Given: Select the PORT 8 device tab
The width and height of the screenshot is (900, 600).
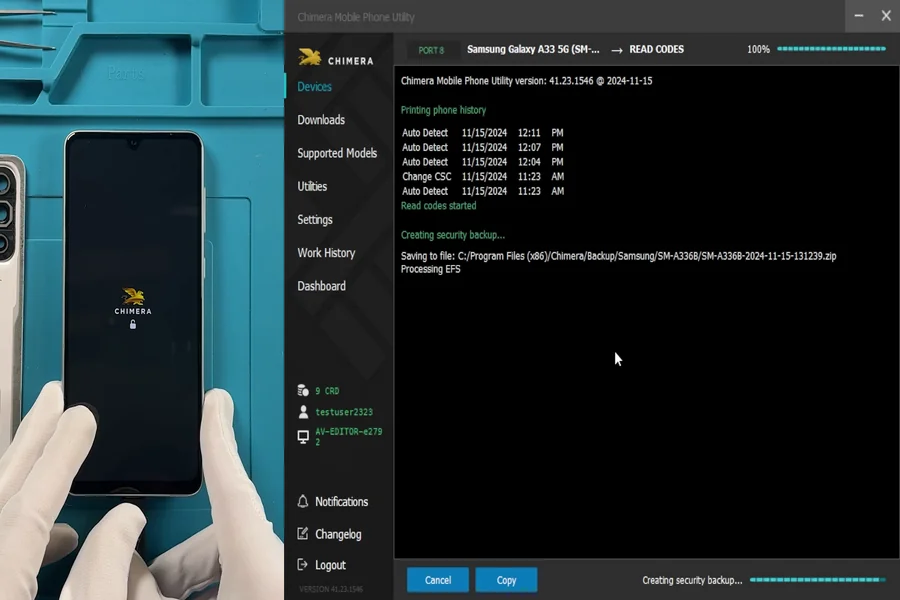Looking at the screenshot, I should coord(431,50).
